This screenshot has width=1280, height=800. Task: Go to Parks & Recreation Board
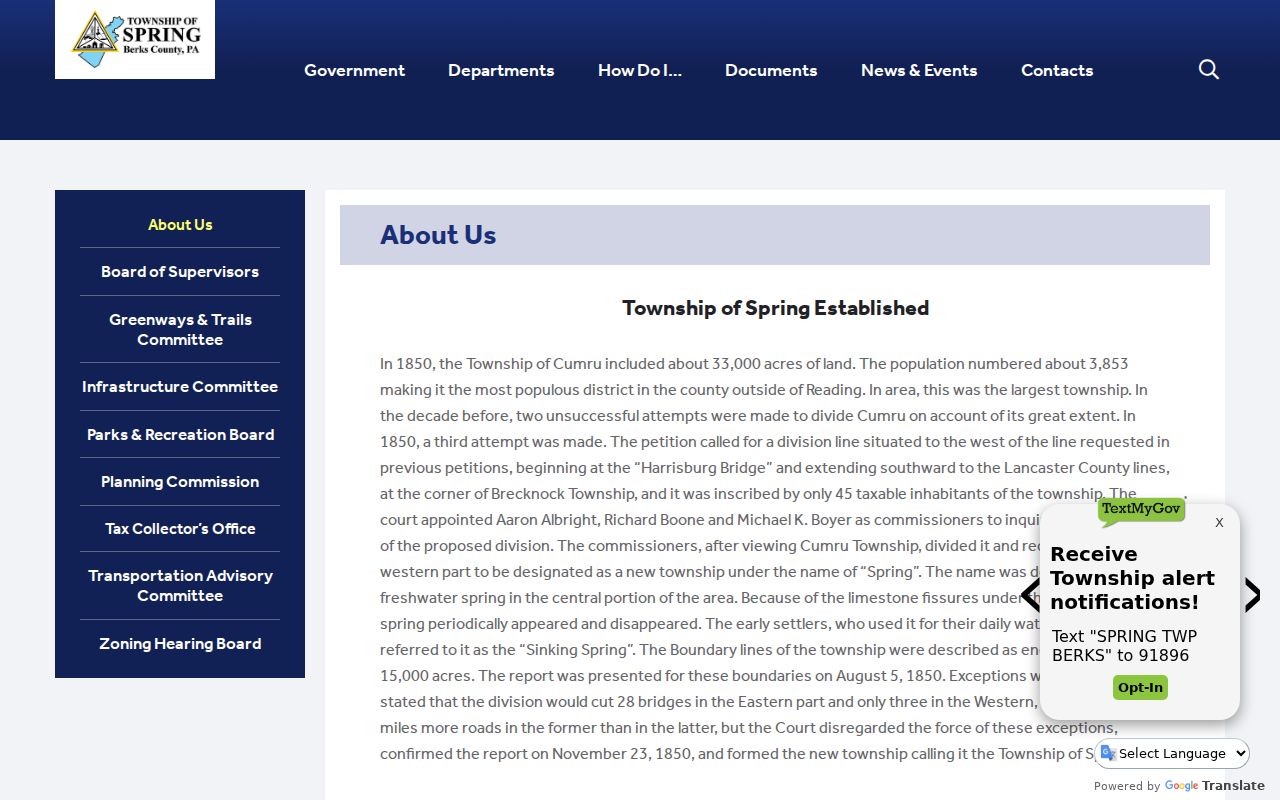(180, 434)
